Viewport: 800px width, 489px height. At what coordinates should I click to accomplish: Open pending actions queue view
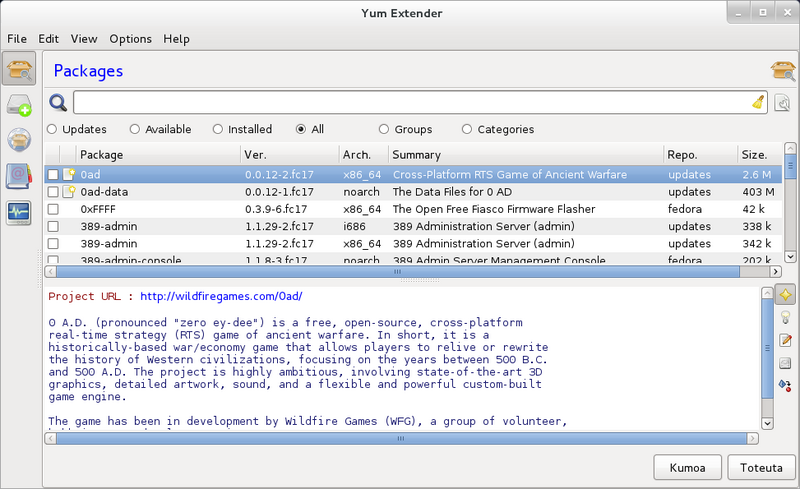(20, 106)
